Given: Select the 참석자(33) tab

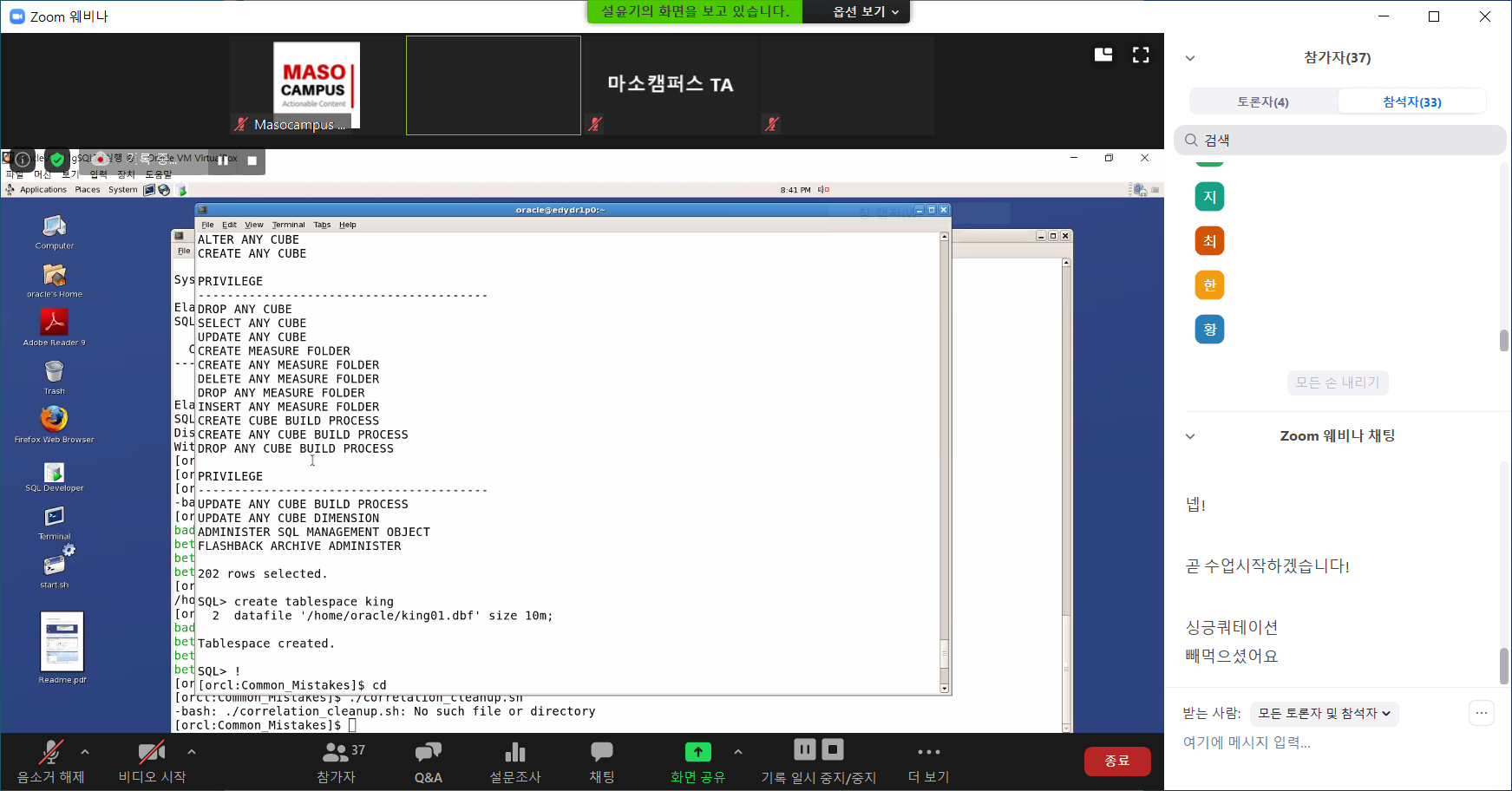Looking at the screenshot, I should point(1411,101).
